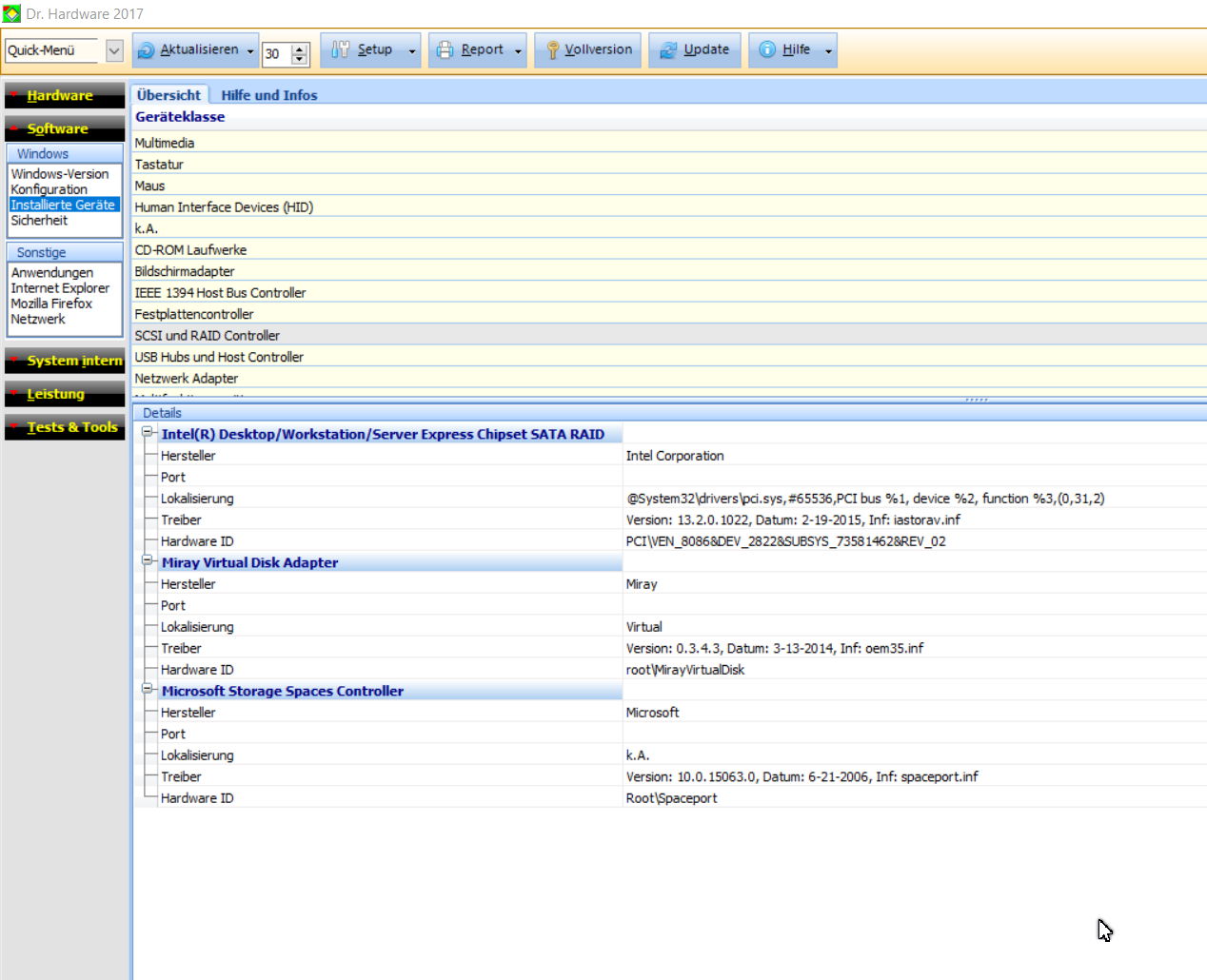Select the Netzwerk Adapter row
Viewport: 1207px width, 980px height.
(x=669, y=379)
